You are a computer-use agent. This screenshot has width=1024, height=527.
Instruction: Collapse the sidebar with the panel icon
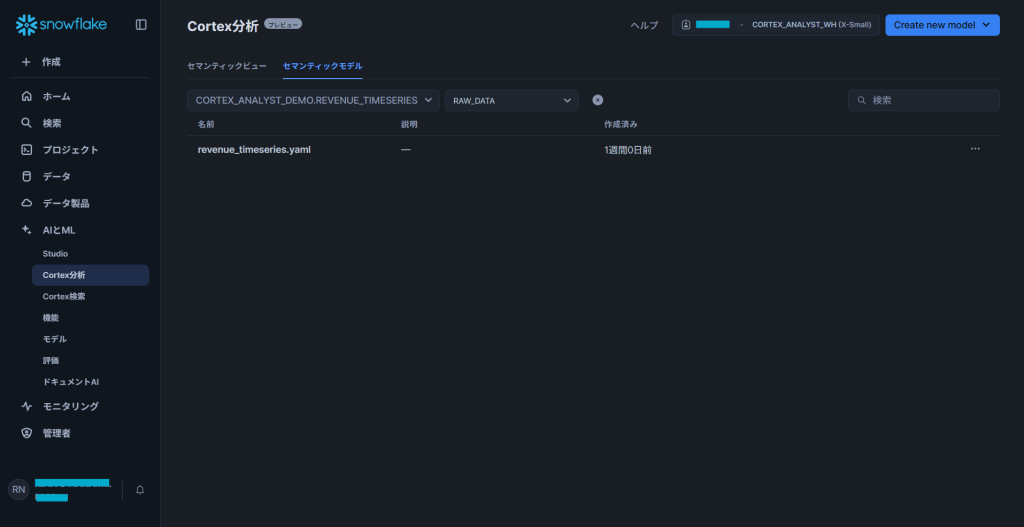click(141, 25)
